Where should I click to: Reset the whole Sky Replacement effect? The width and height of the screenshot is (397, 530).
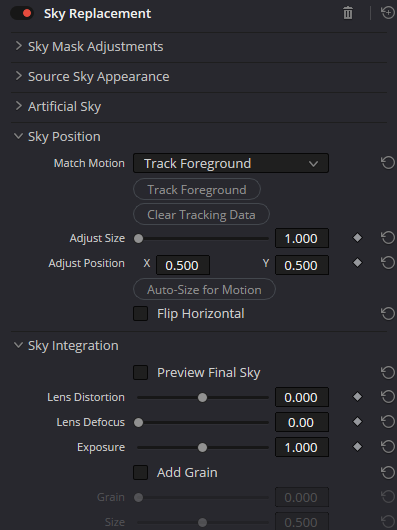click(388, 13)
